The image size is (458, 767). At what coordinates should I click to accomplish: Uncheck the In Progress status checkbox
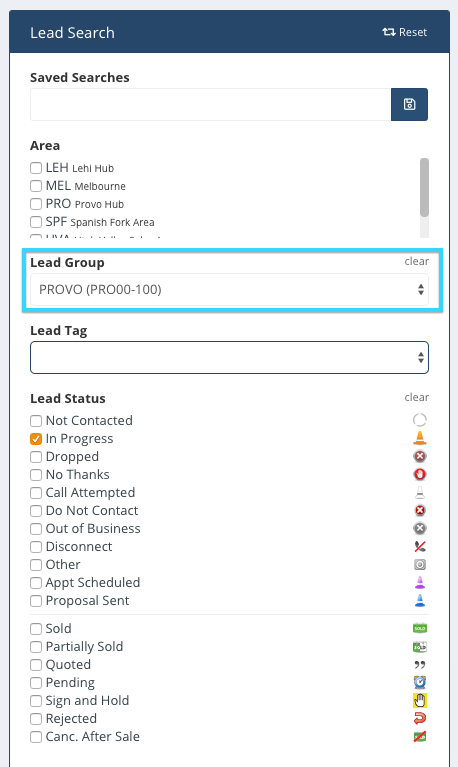click(36, 439)
